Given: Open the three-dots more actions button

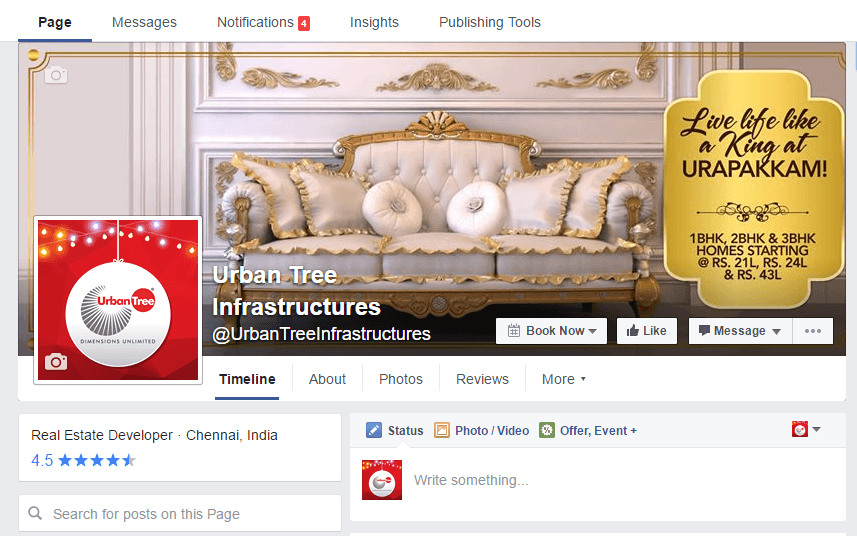Looking at the screenshot, I should coord(813,331).
